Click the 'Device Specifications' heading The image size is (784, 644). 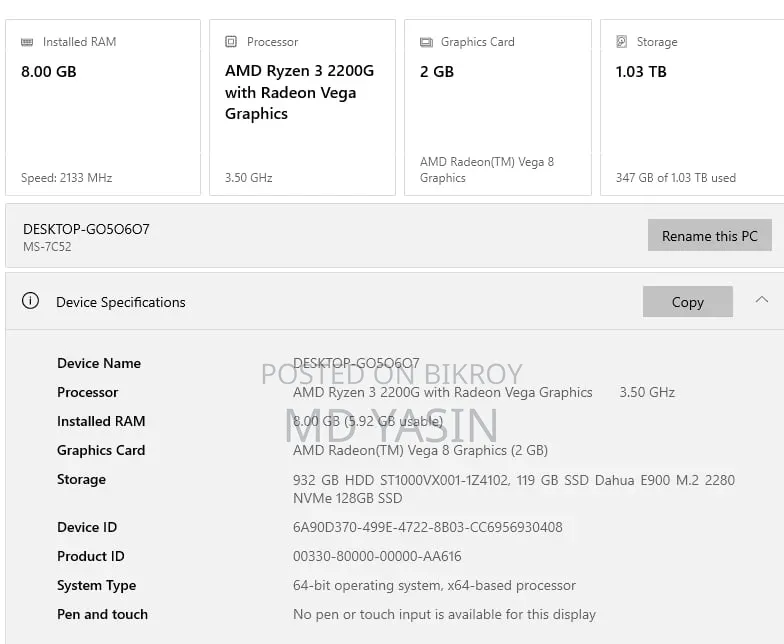(120, 302)
